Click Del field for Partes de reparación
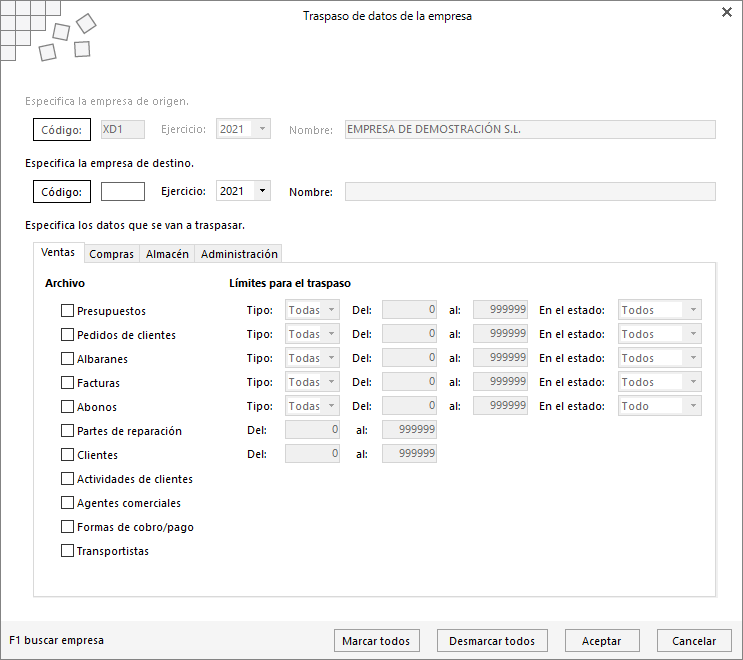Screen dimensions: 743x660 312,430
